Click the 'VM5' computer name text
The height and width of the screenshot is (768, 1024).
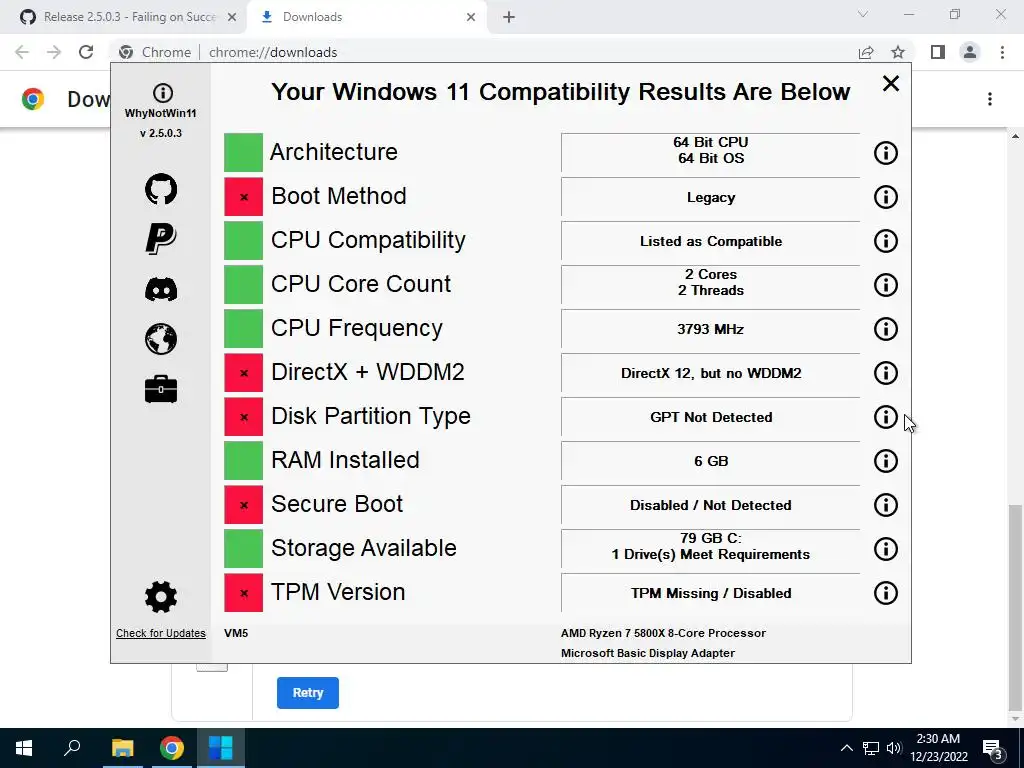point(236,633)
